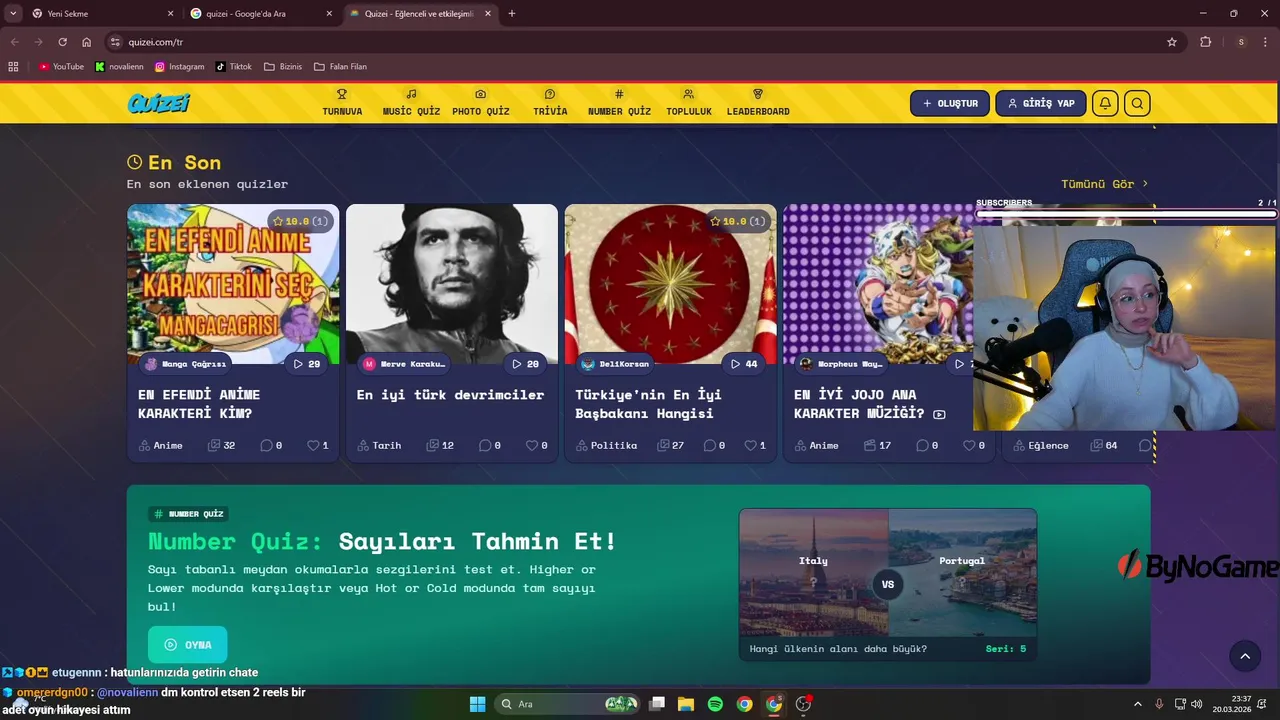Click the Eğlence category tag
The image size is (1280, 720).
point(1041,445)
